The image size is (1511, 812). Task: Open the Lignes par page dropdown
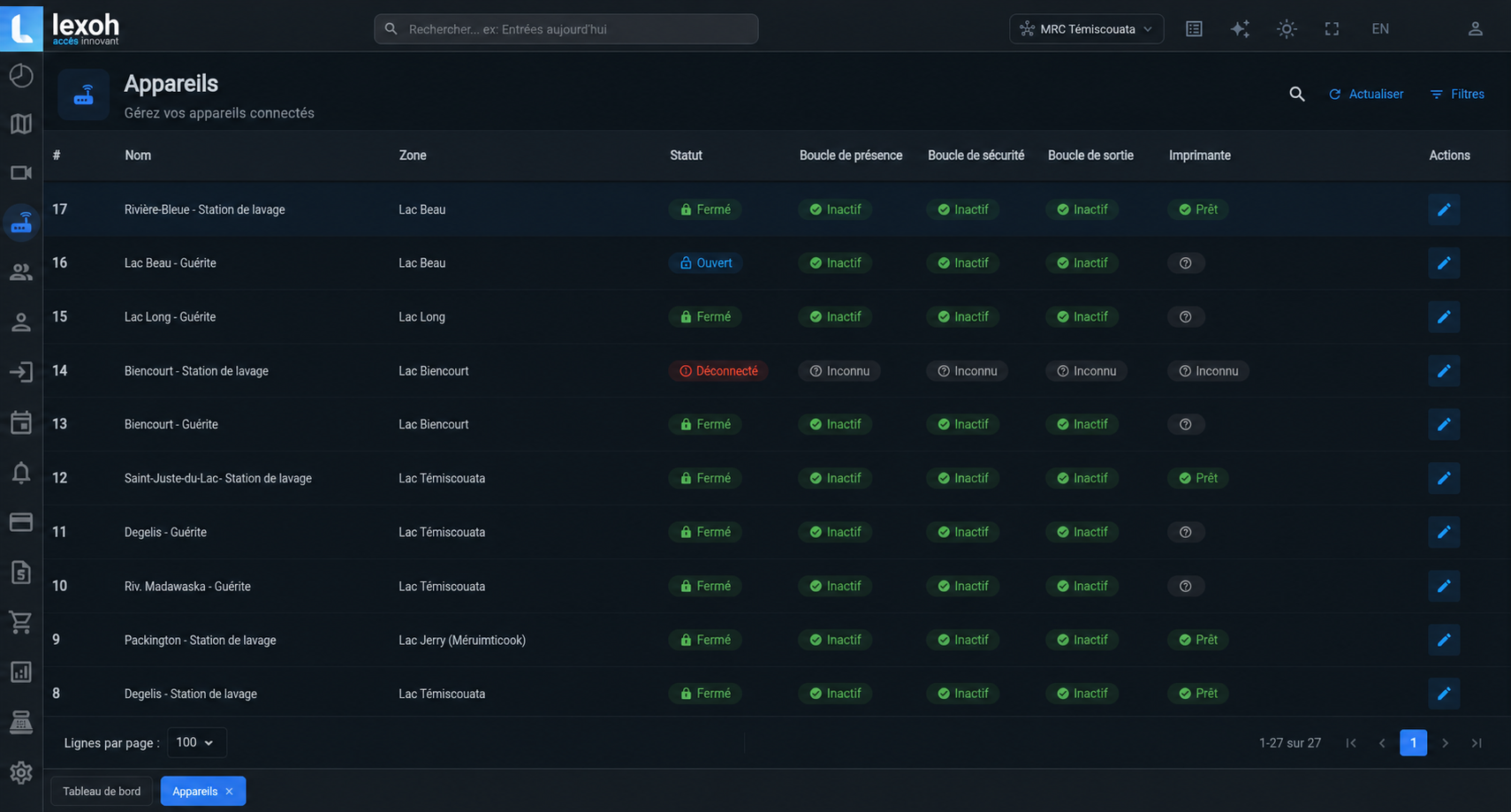196,742
